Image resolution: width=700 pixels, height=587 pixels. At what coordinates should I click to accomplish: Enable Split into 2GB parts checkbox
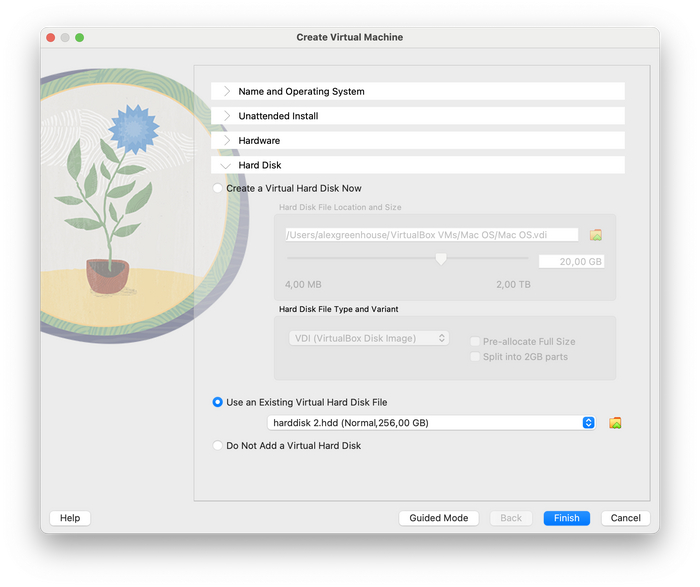coord(476,357)
